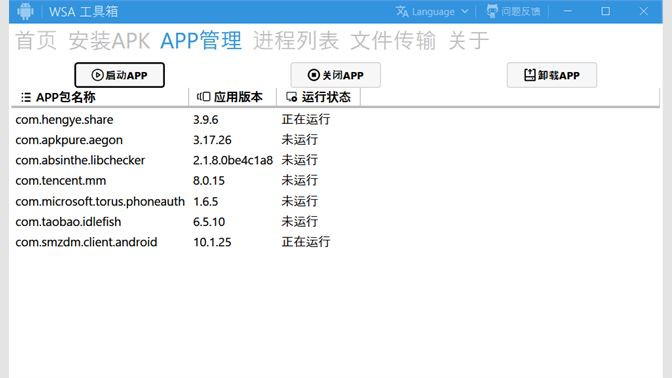Select the com.smzdm.client.android row
The image size is (672, 378).
(x=335, y=242)
